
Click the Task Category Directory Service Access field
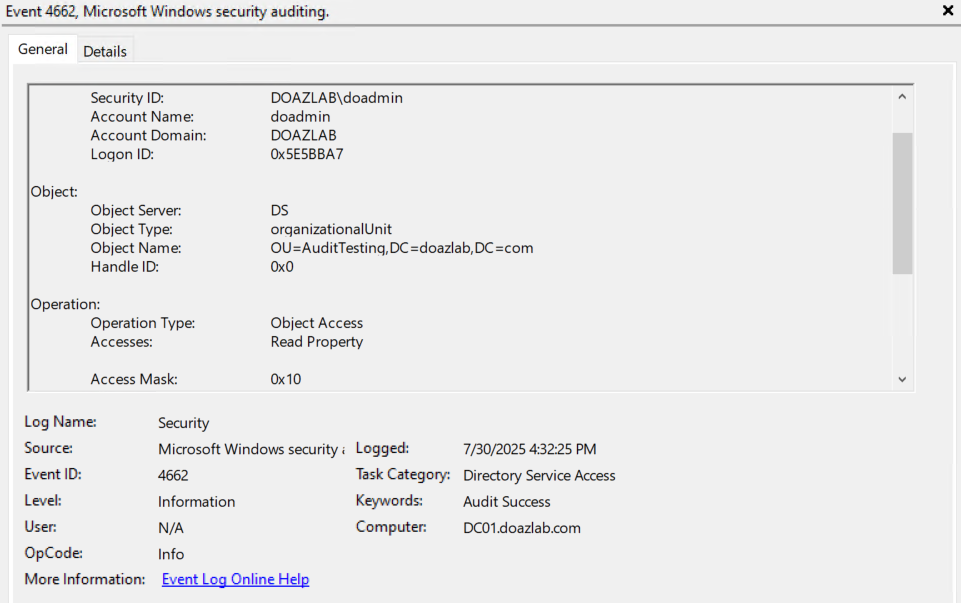click(x=539, y=475)
